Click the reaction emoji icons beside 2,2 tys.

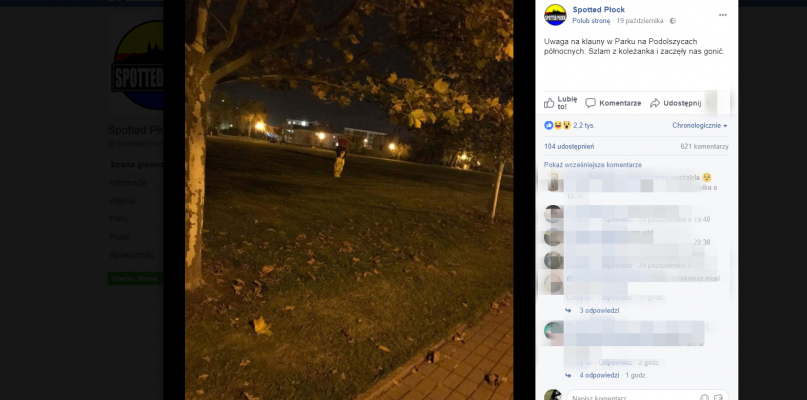click(x=557, y=125)
